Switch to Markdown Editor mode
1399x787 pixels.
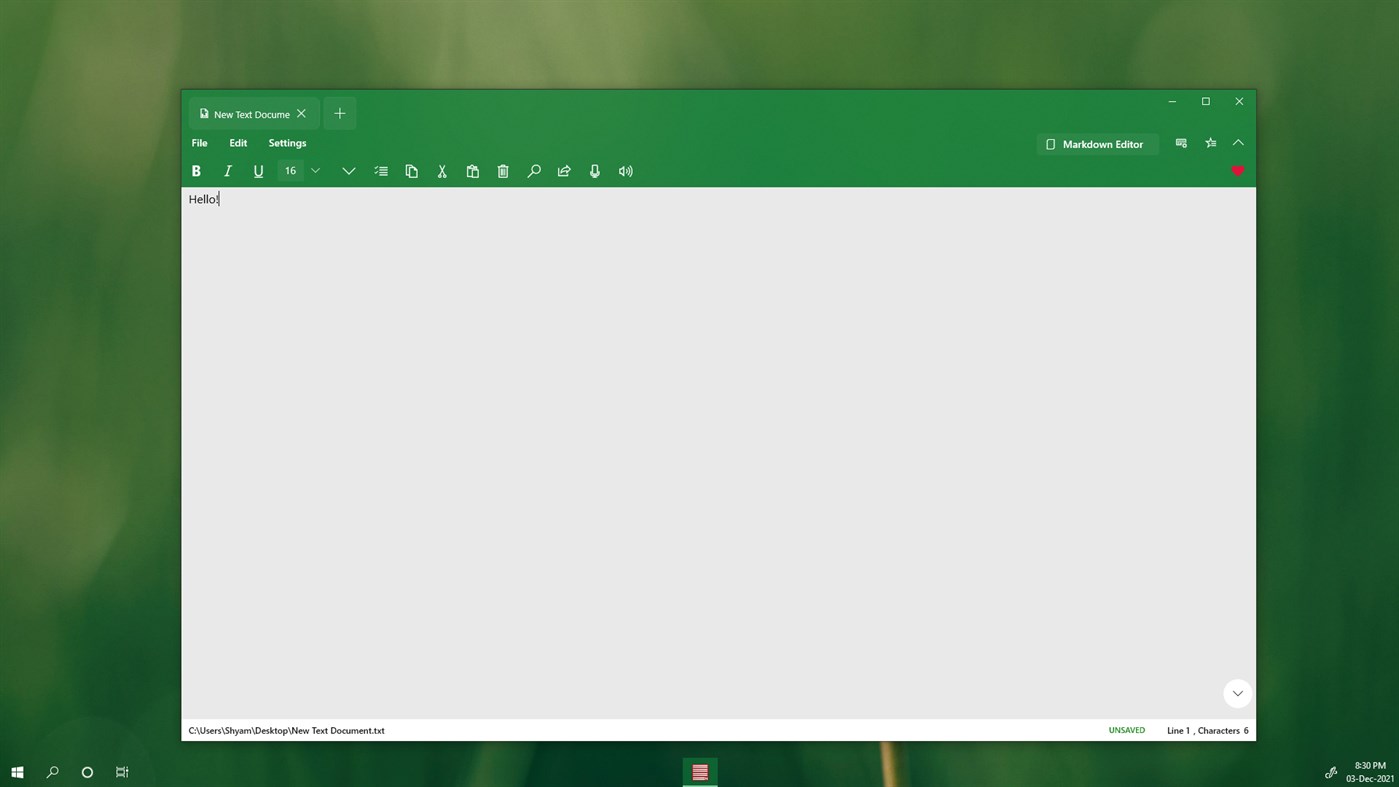[1096, 144]
